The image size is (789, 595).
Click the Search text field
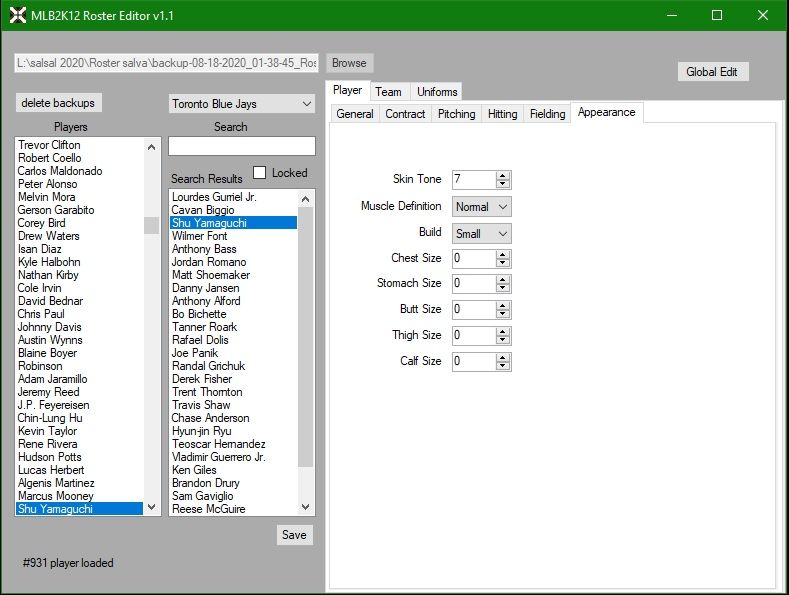pyautogui.click(x=242, y=146)
